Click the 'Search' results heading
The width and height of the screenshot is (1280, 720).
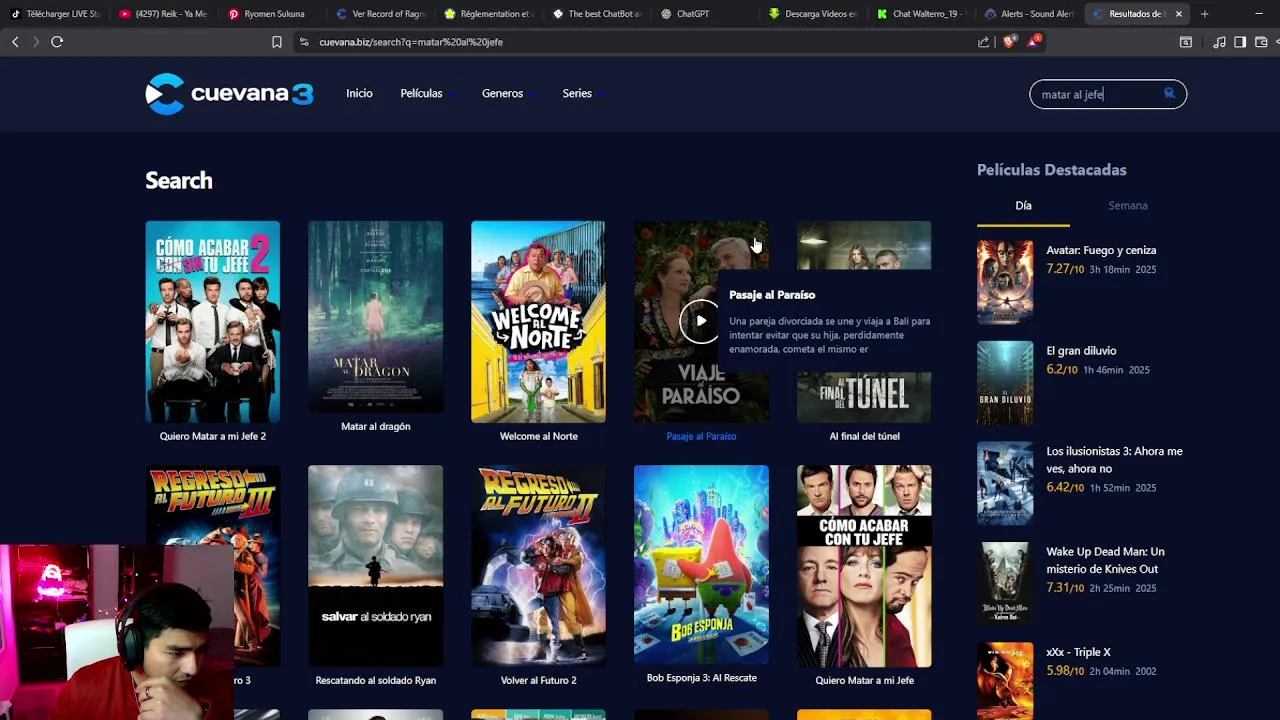(179, 180)
